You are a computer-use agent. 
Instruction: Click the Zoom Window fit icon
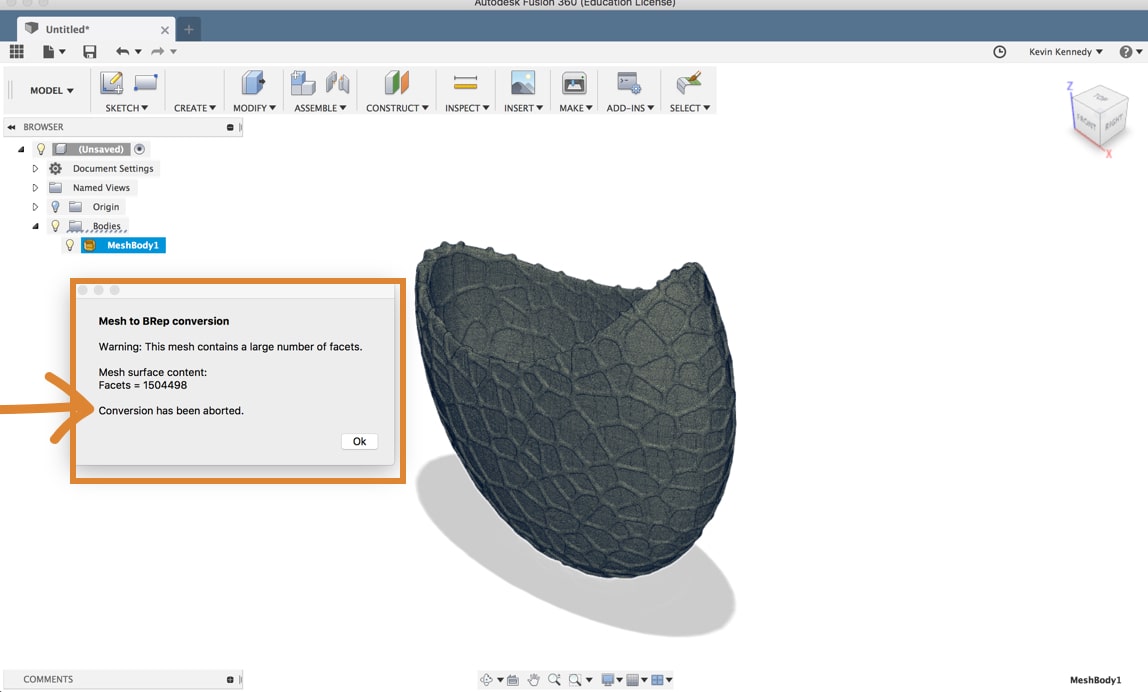click(x=575, y=680)
